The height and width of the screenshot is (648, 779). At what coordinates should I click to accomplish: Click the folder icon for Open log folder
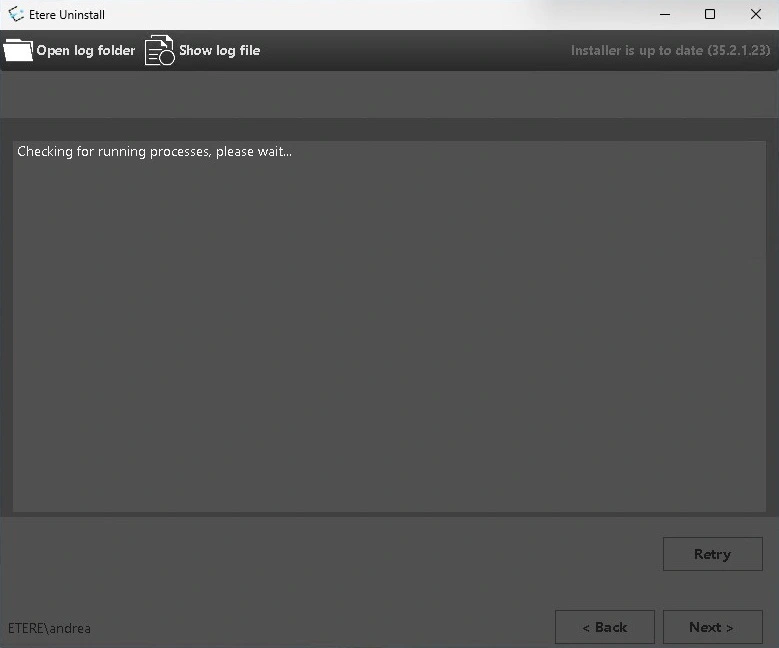pyautogui.click(x=18, y=50)
